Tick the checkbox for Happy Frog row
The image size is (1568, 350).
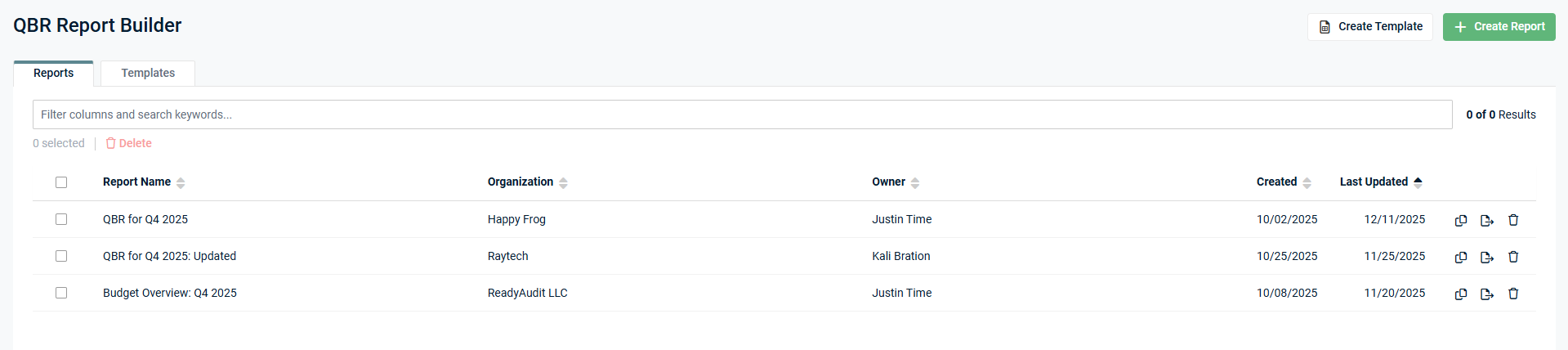coord(61,219)
